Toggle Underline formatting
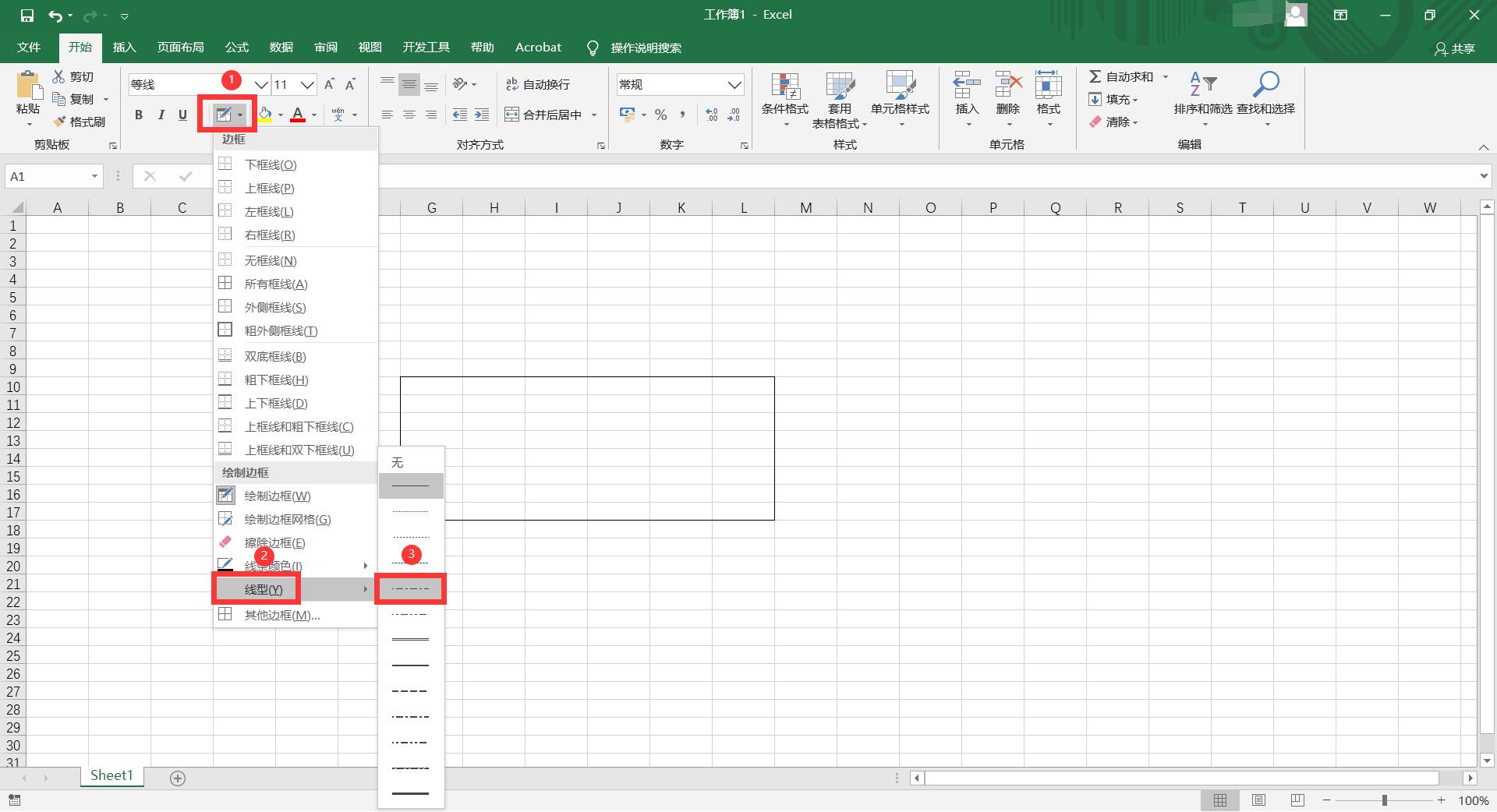The width and height of the screenshot is (1497, 812). pyautogui.click(x=182, y=115)
